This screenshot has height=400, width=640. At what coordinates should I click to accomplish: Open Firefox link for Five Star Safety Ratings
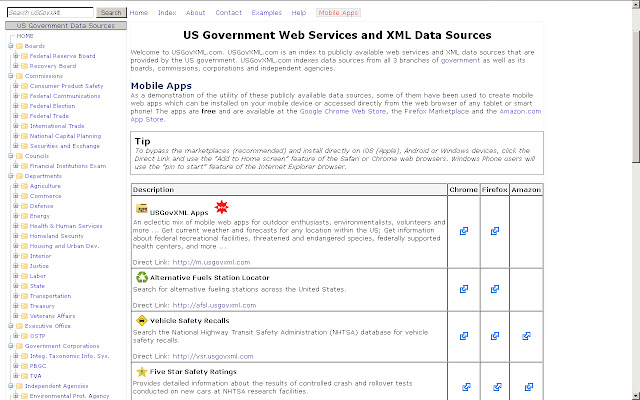click(x=497, y=387)
